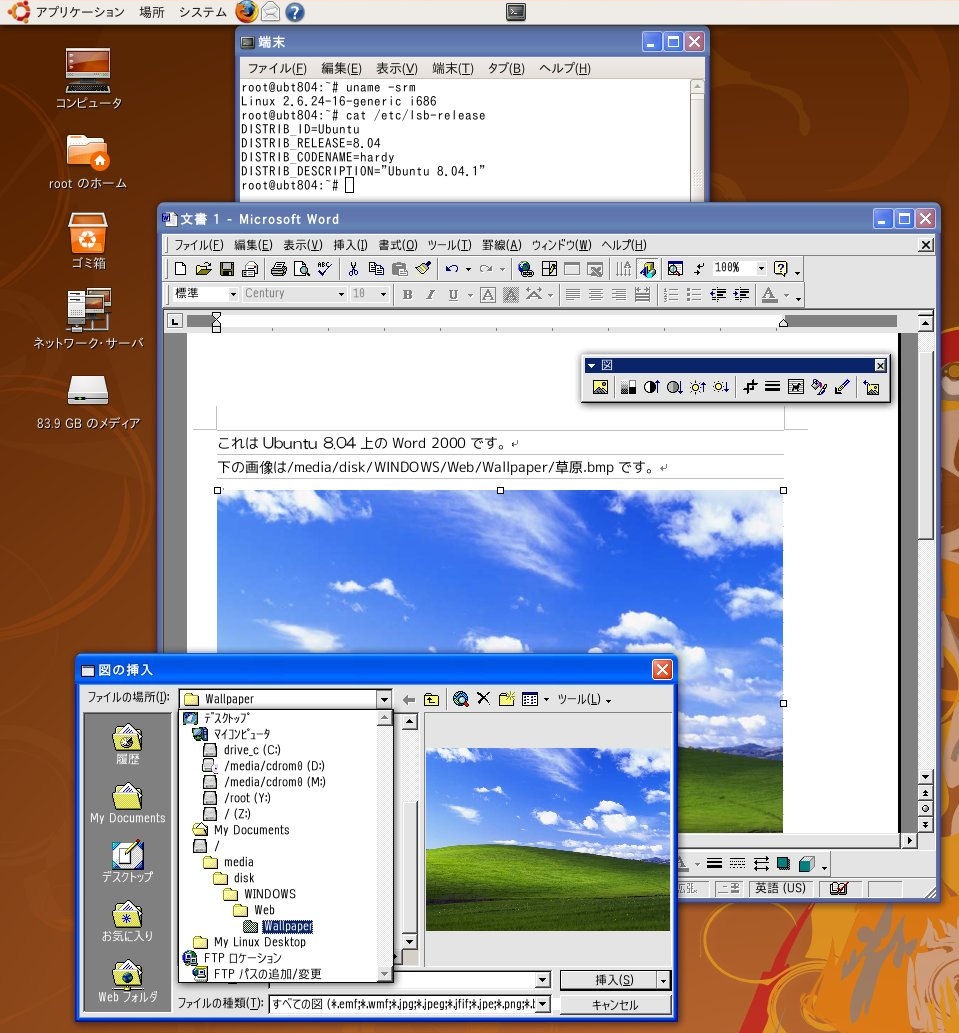This screenshot has height=1033, width=959.
Task: Reset Picture using the last picture toolbar icon
Action: [871, 387]
